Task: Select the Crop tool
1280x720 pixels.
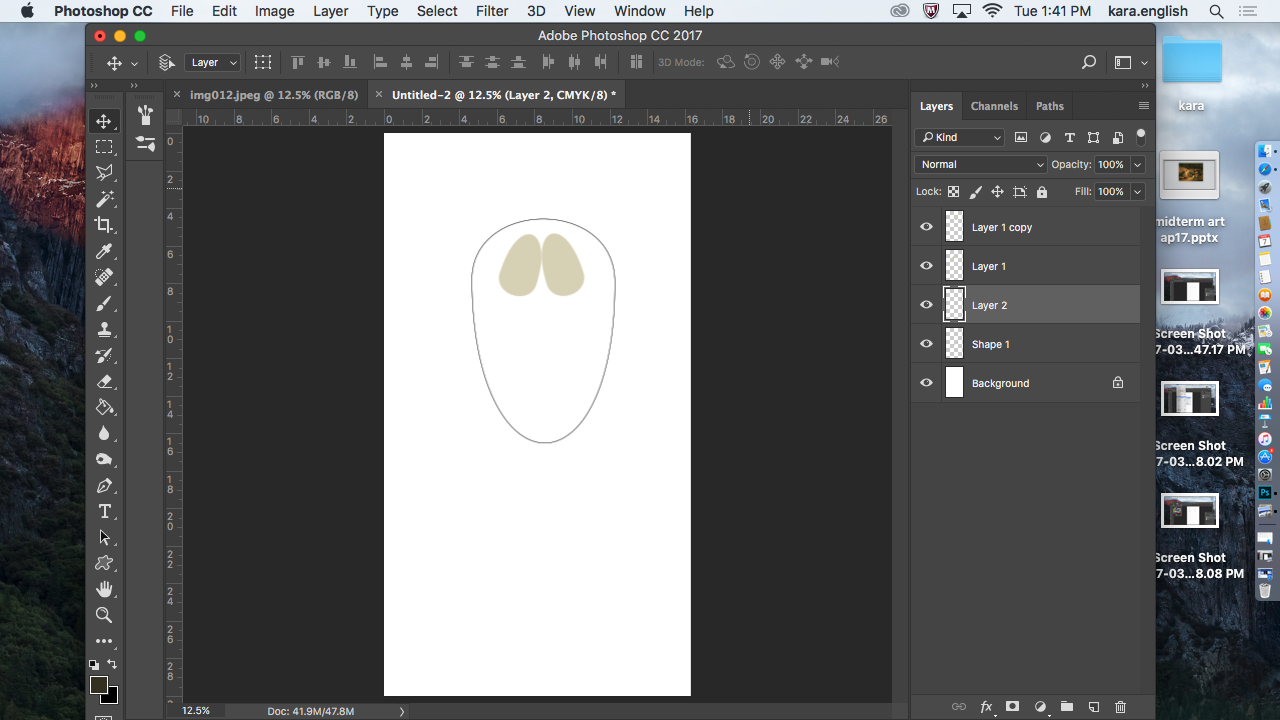Action: (x=104, y=225)
